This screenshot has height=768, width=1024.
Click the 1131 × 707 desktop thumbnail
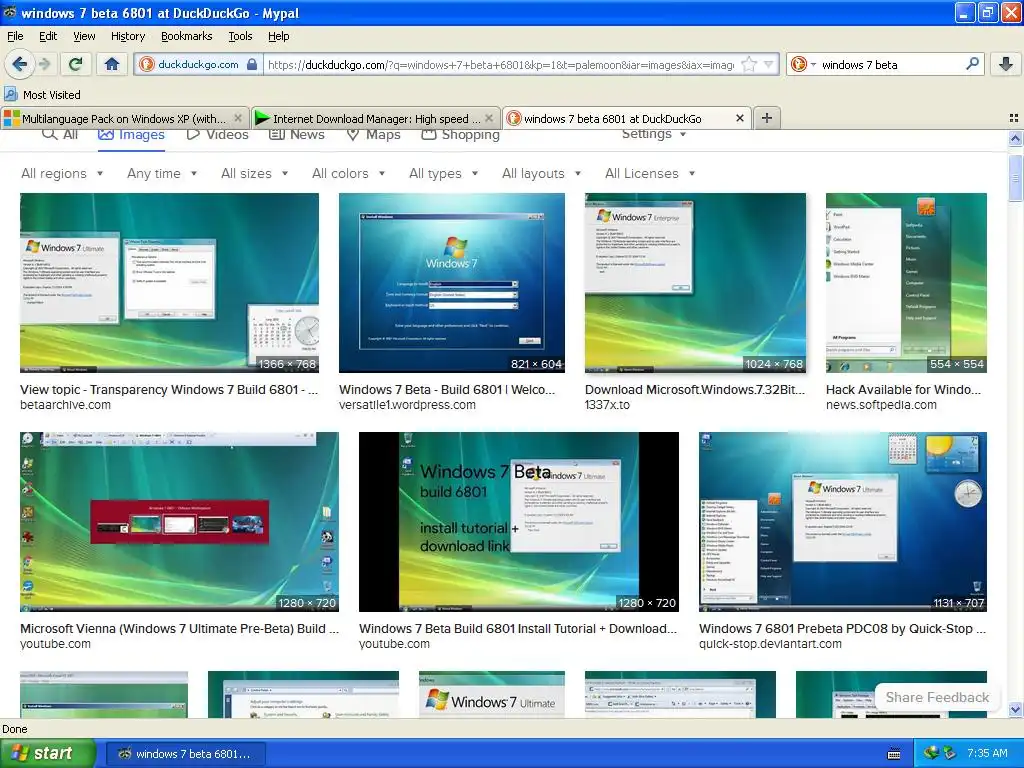point(842,522)
